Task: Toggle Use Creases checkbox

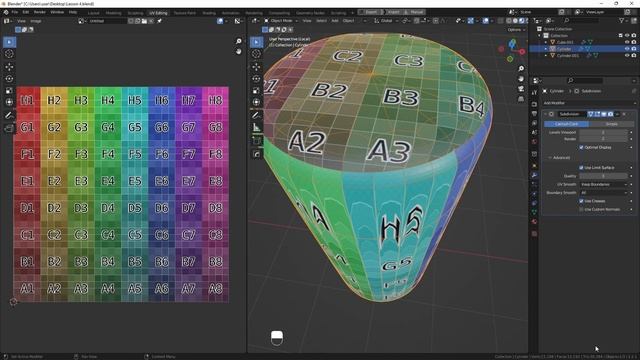Action: coord(581,201)
